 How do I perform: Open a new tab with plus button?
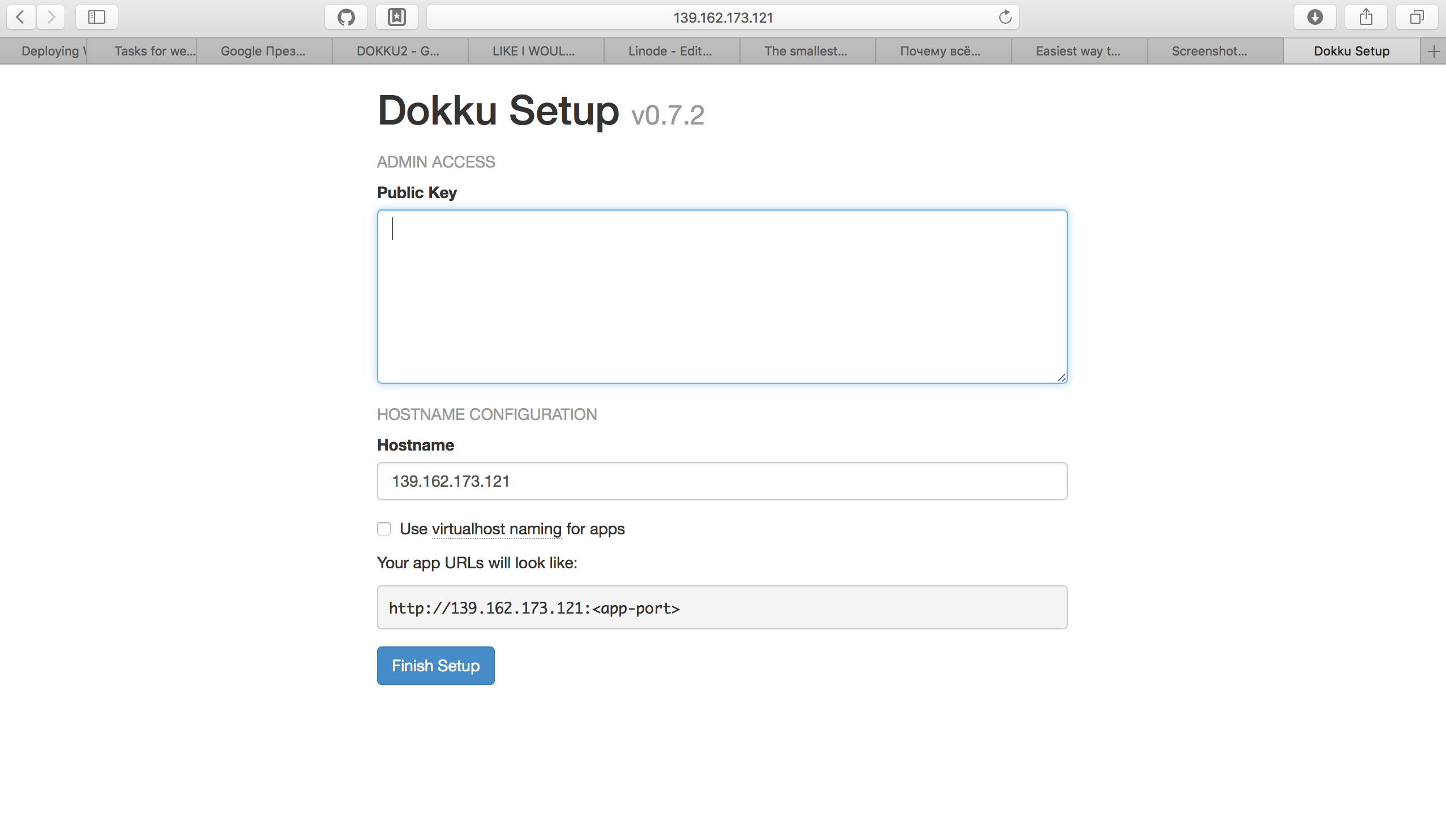[x=1434, y=51]
